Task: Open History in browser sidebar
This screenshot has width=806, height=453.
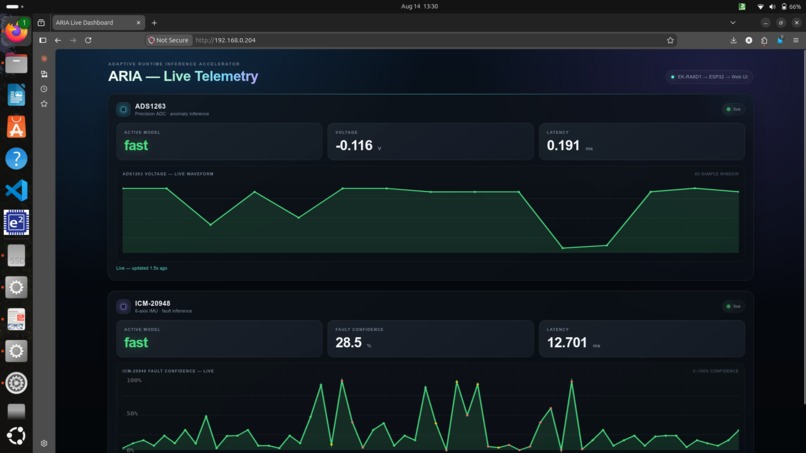Action: pos(44,89)
